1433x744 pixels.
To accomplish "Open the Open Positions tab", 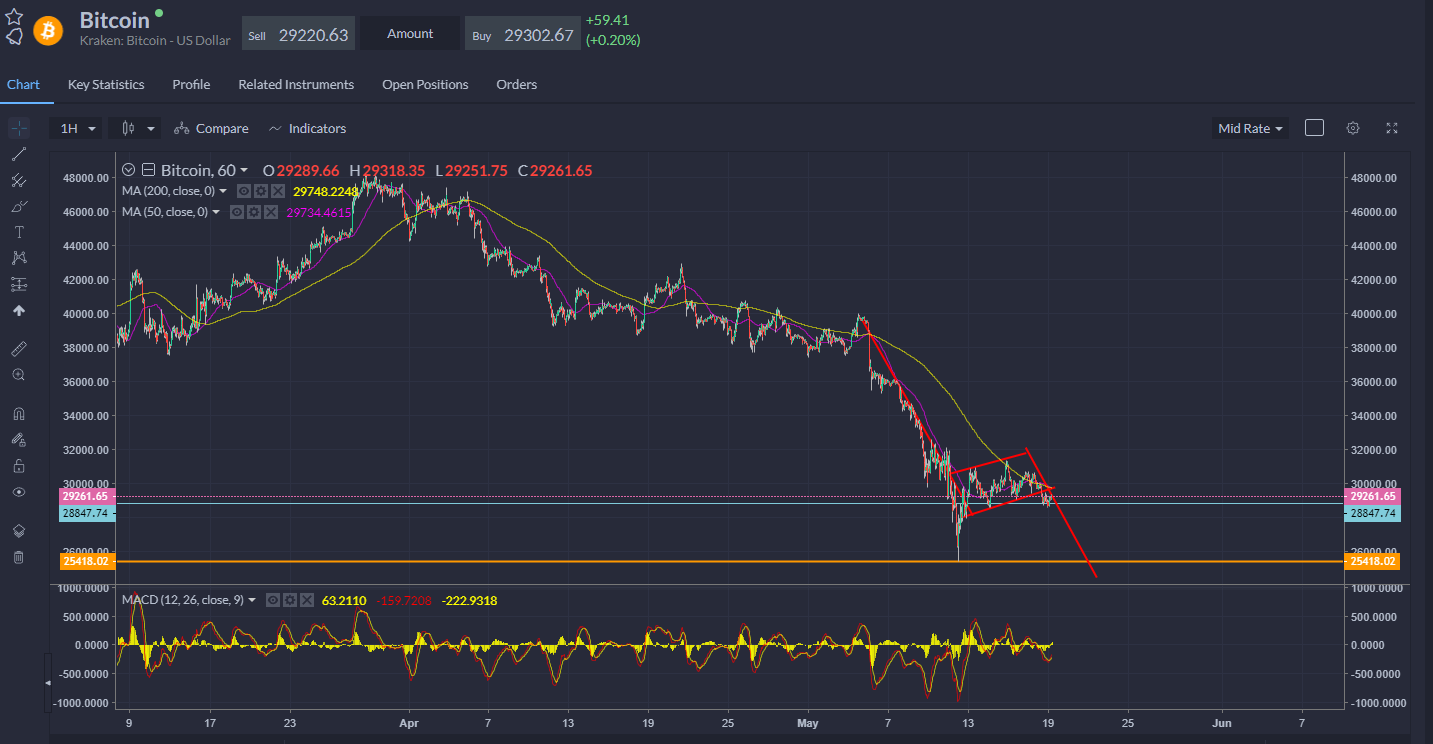I will [425, 85].
